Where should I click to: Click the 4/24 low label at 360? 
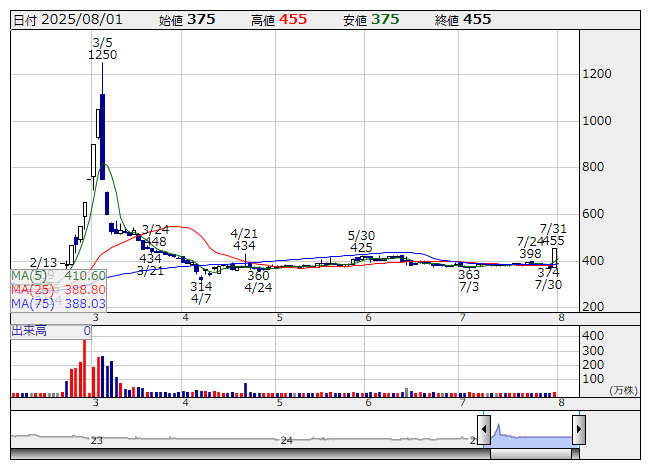coord(258,281)
